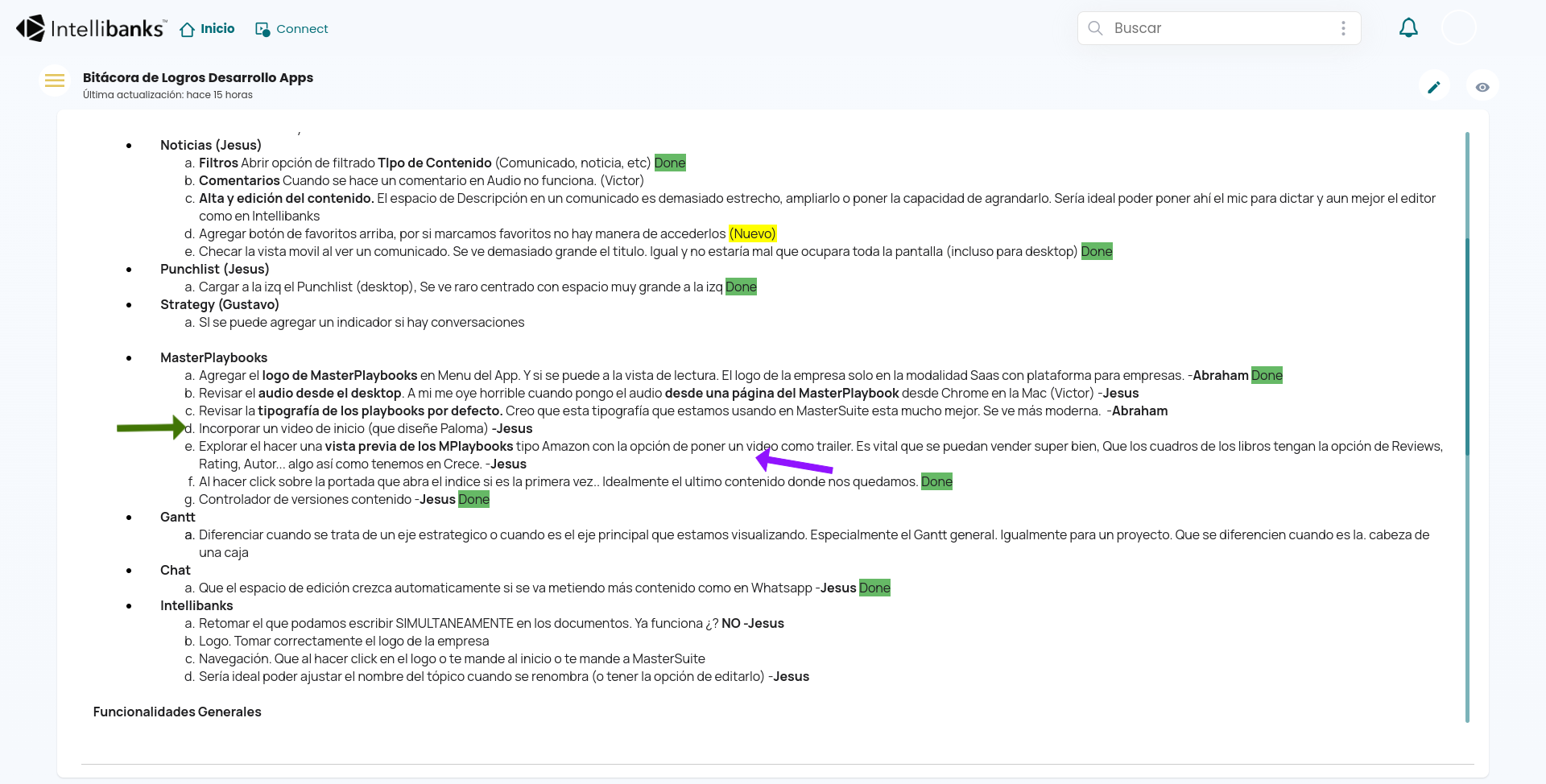Open the hamburger menu beside the title
The image size is (1546, 784).
pyautogui.click(x=55, y=80)
